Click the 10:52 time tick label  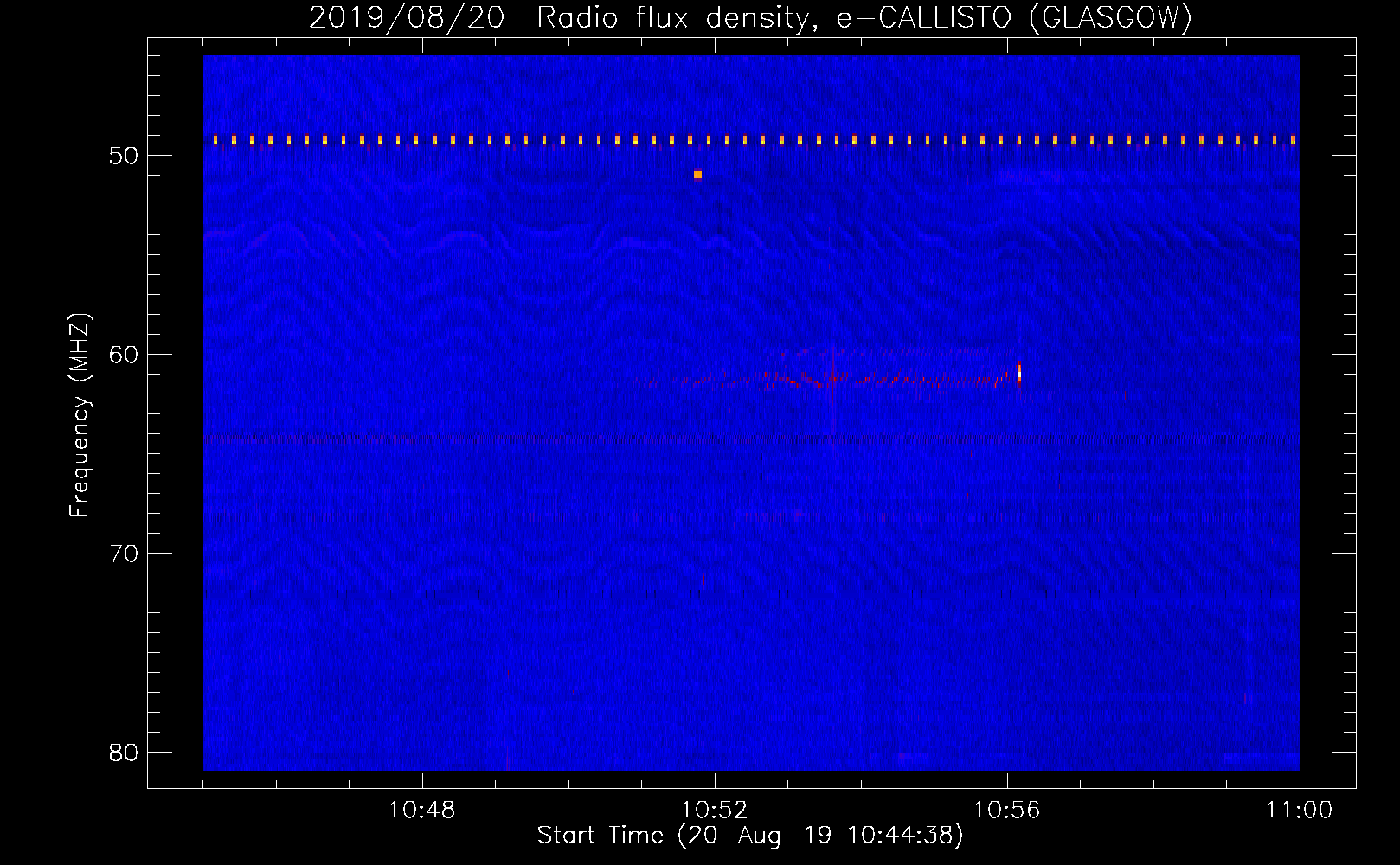[714, 811]
